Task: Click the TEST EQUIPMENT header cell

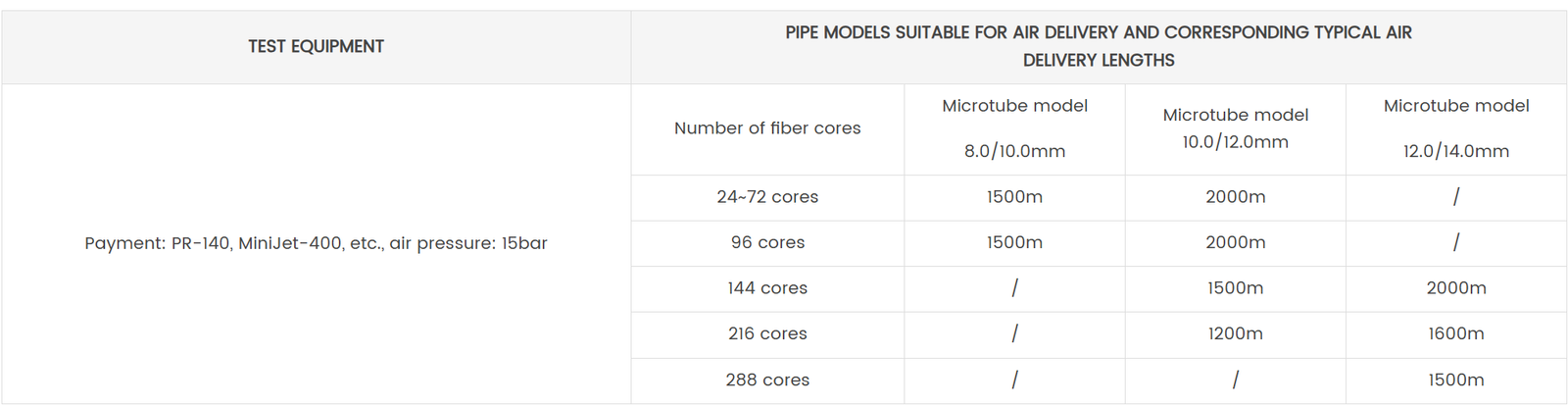Action: tap(316, 46)
